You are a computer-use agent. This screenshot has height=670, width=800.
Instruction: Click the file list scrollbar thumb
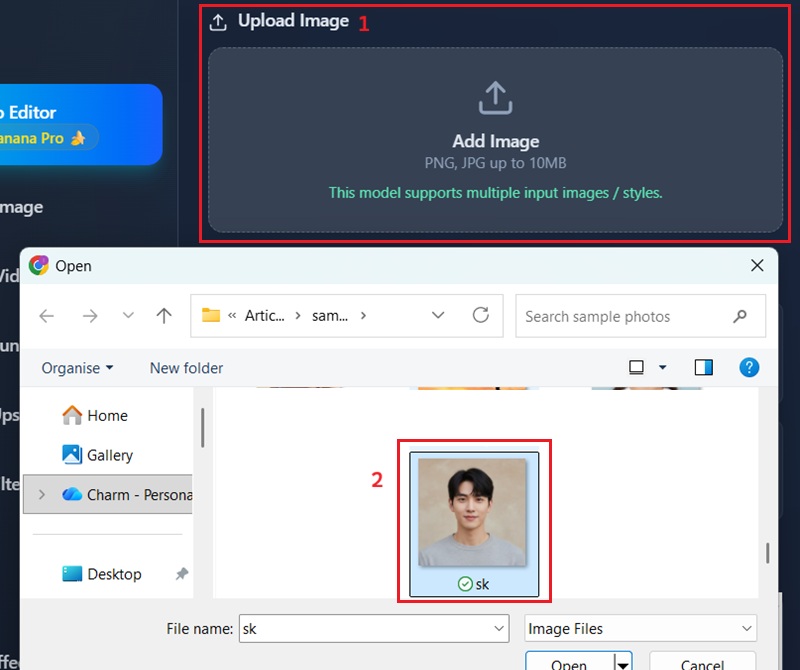pos(767,553)
